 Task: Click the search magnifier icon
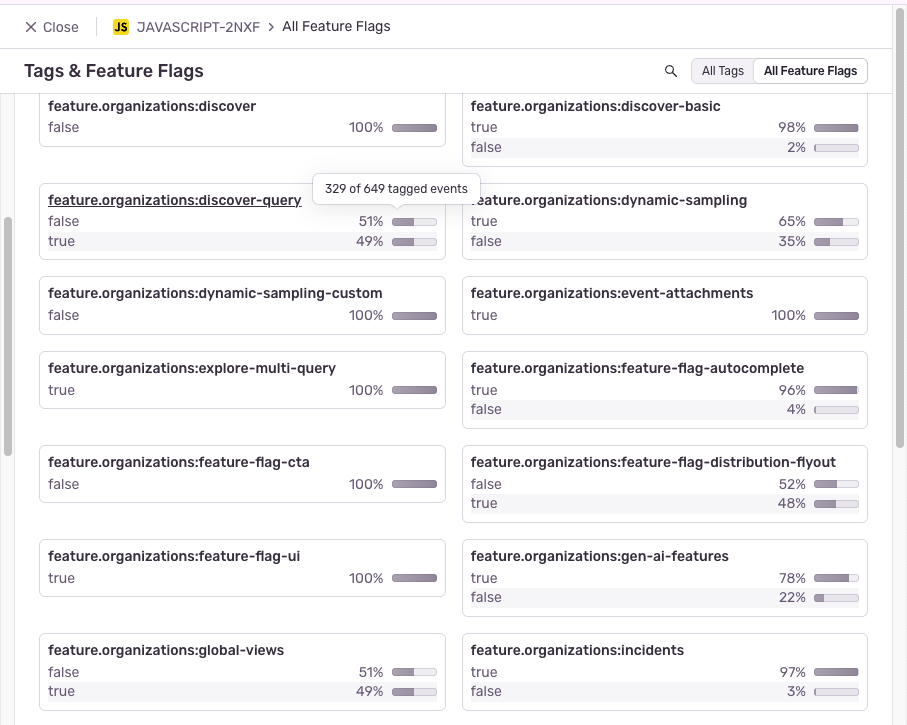[671, 71]
